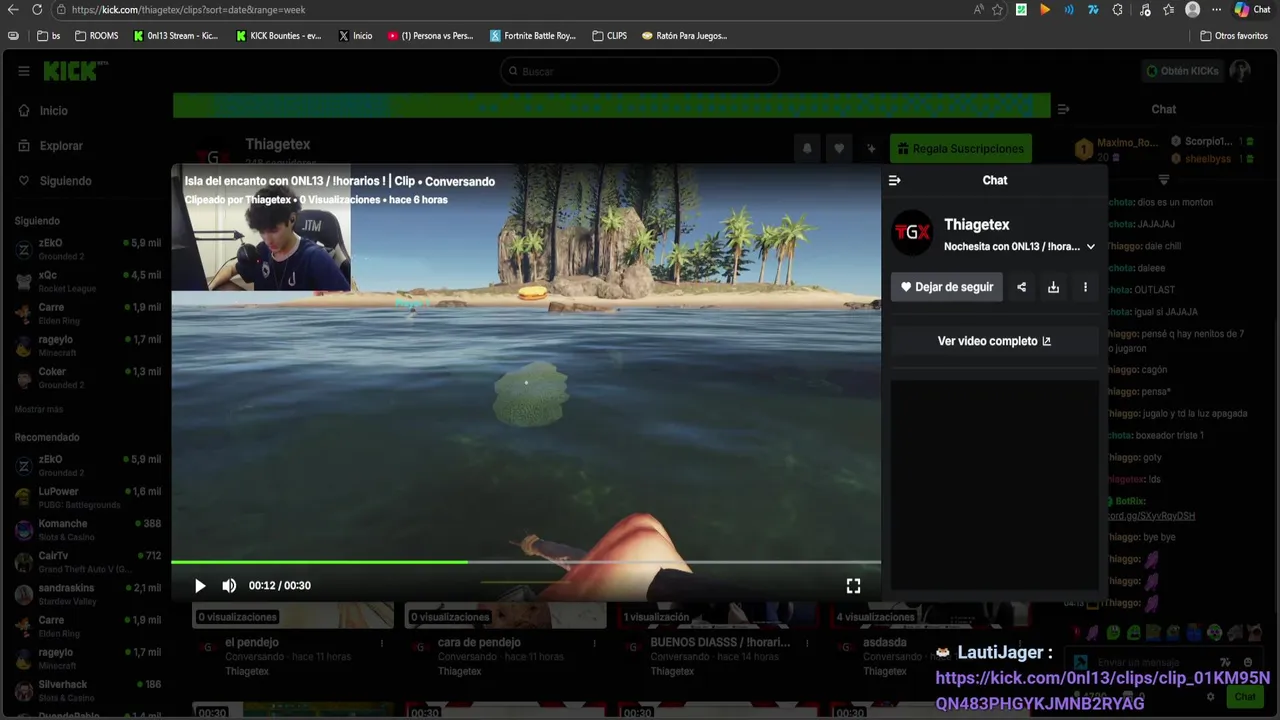Screen dimensions: 1280x720
Task: Open the 7TV extension icon
Action: pos(1093,10)
